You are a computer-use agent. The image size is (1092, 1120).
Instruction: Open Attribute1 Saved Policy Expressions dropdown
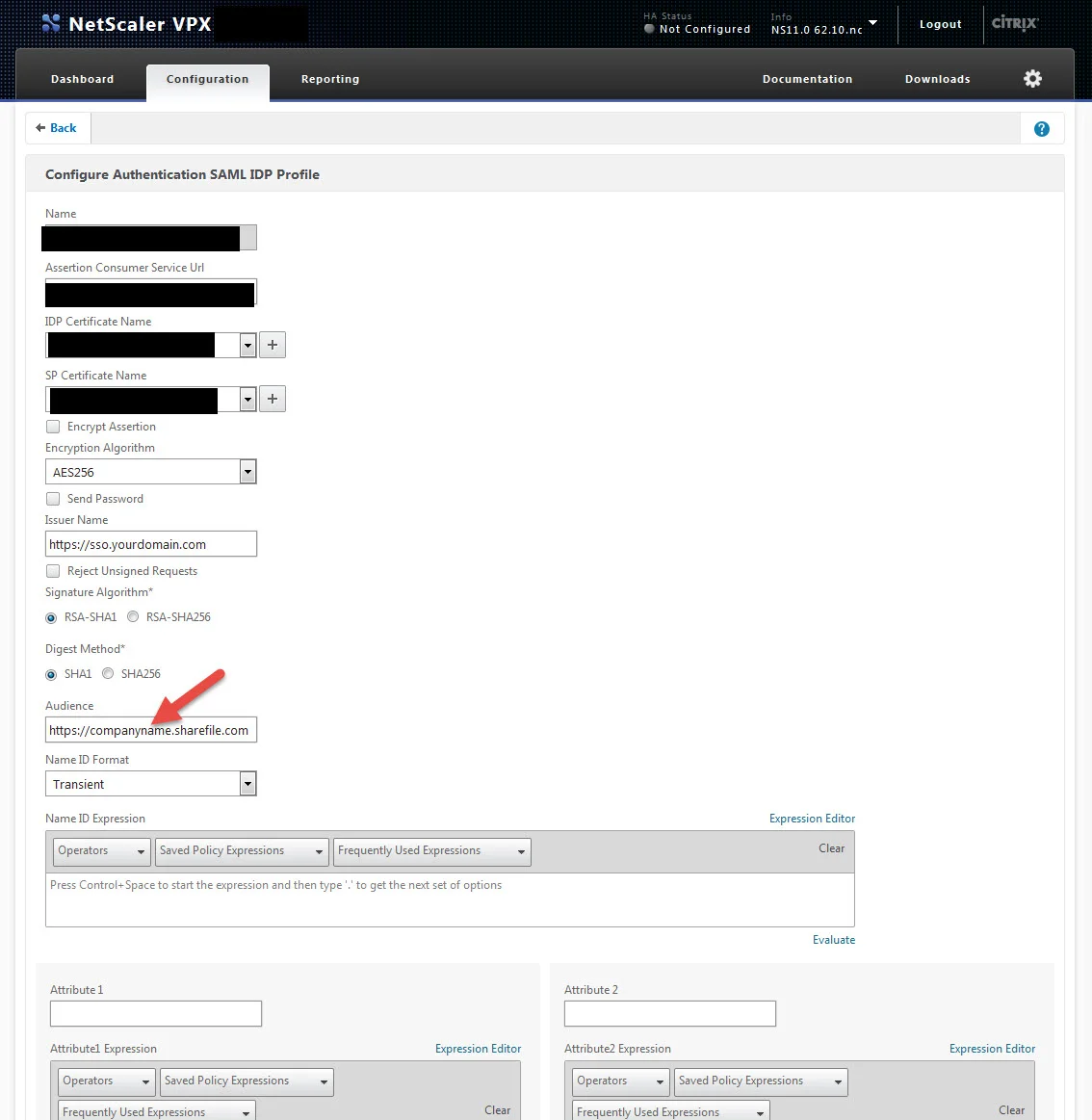pyautogui.click(x=247, y=1081)
